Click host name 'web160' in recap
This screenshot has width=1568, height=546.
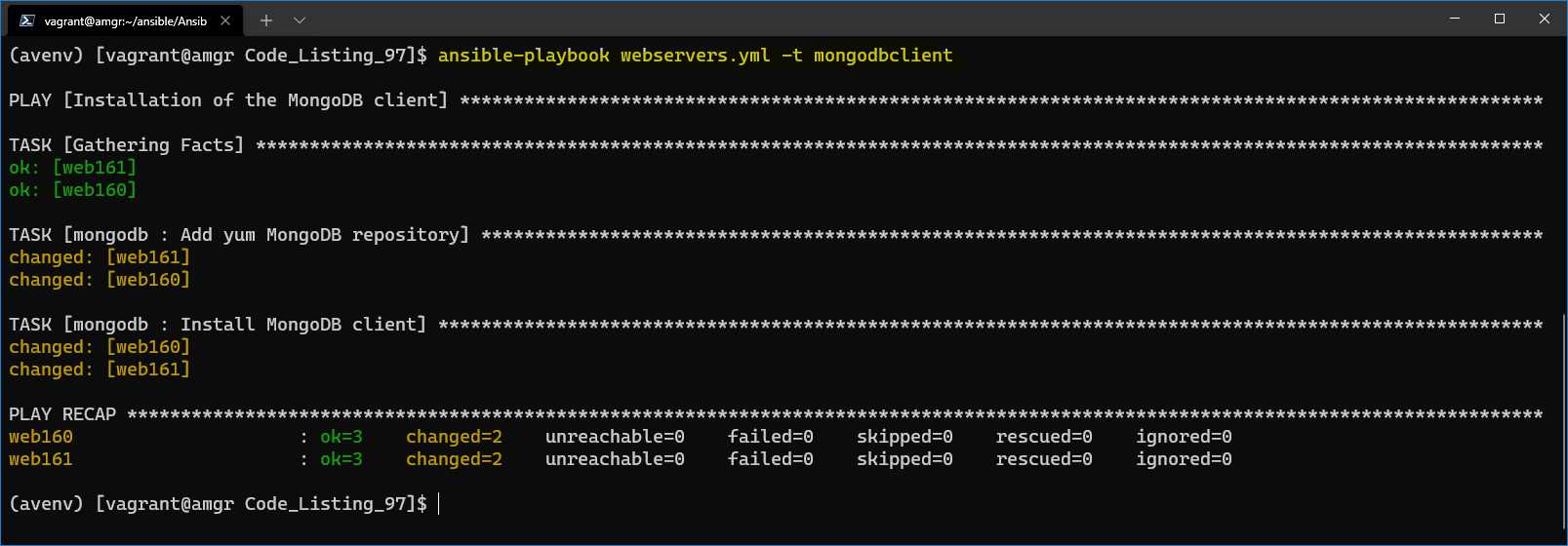tap(41, 437)
